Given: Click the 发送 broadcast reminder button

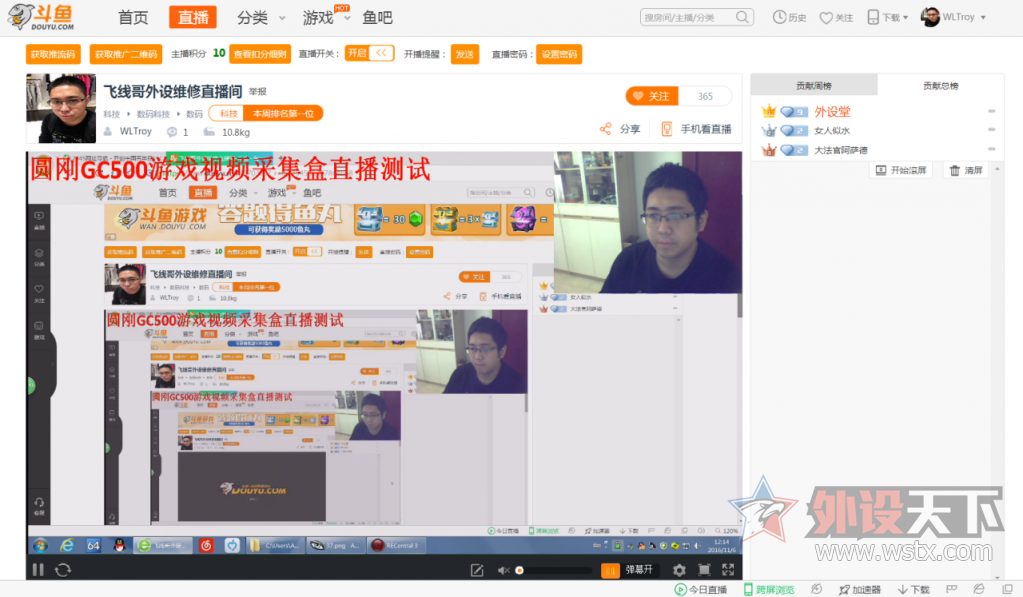Looking at the screenshot, I should pos(465,54).
